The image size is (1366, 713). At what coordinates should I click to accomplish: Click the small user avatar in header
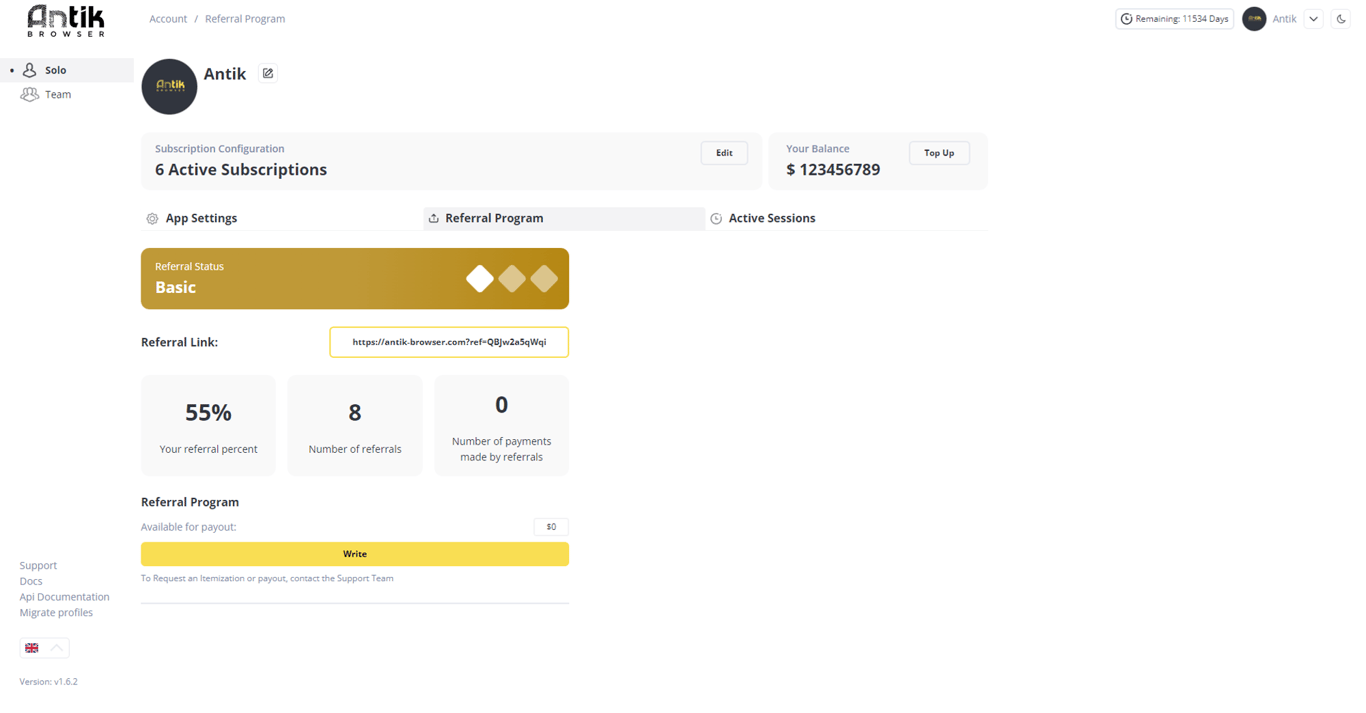tap(1254, 19)
